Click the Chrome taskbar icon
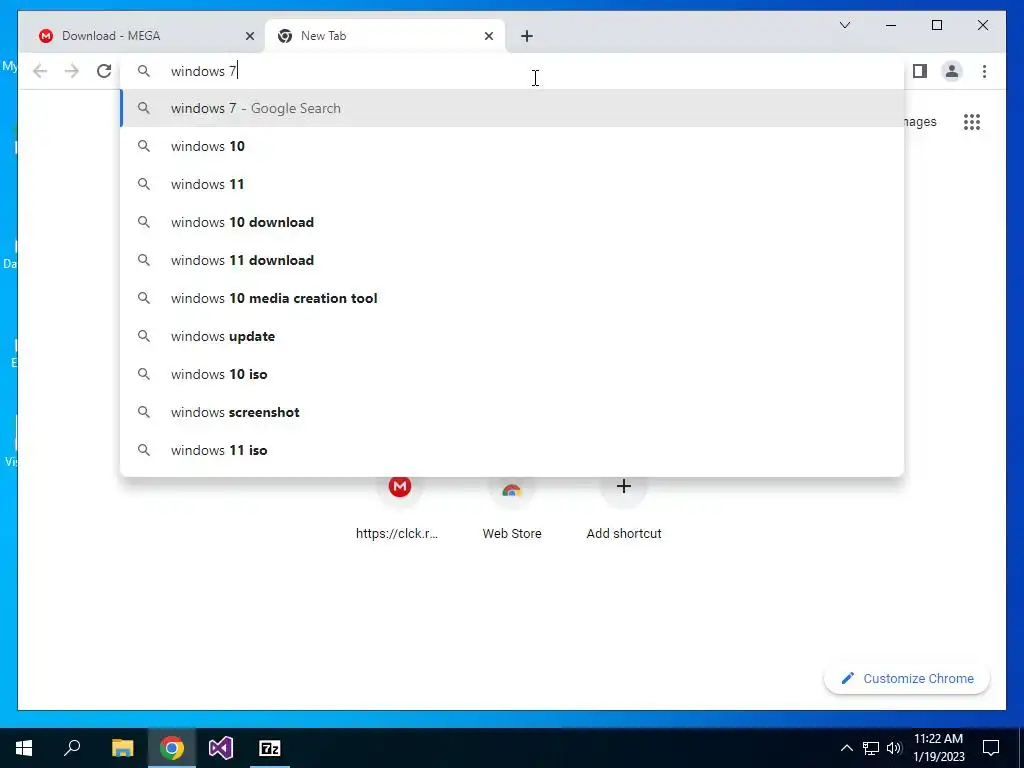 pyautogui.click(x=172, y=748)
